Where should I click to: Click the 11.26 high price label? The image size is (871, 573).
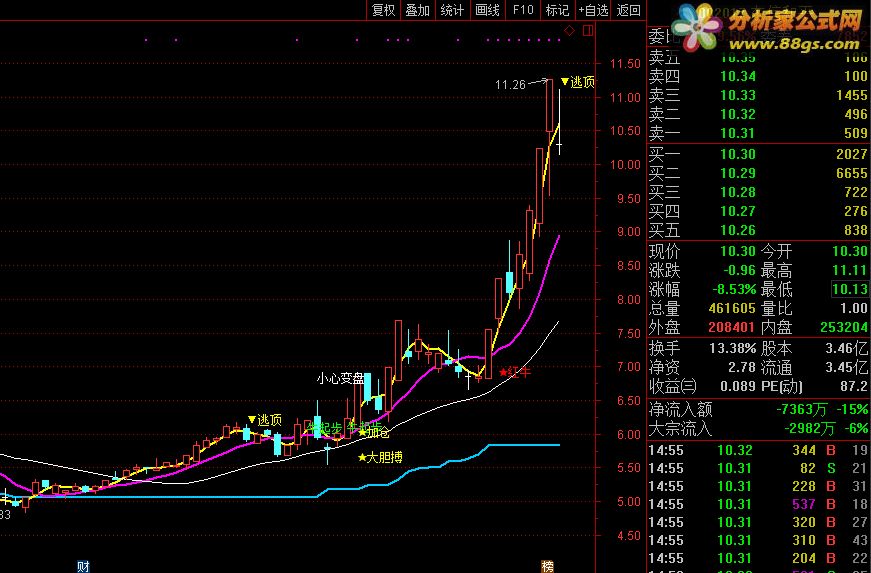tap(510, 85)
